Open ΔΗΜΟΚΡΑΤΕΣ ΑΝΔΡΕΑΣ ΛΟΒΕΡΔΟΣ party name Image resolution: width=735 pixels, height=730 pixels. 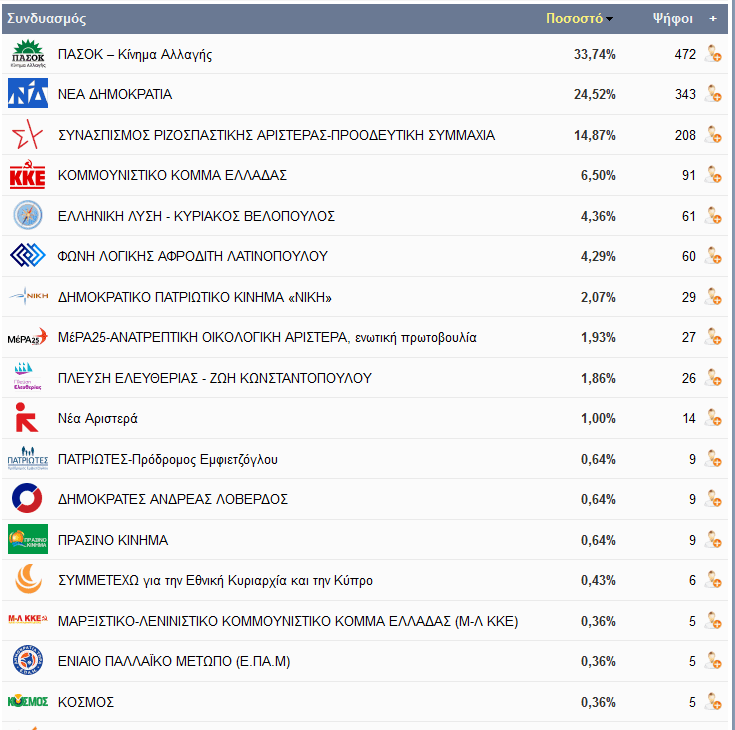(172, 499)
